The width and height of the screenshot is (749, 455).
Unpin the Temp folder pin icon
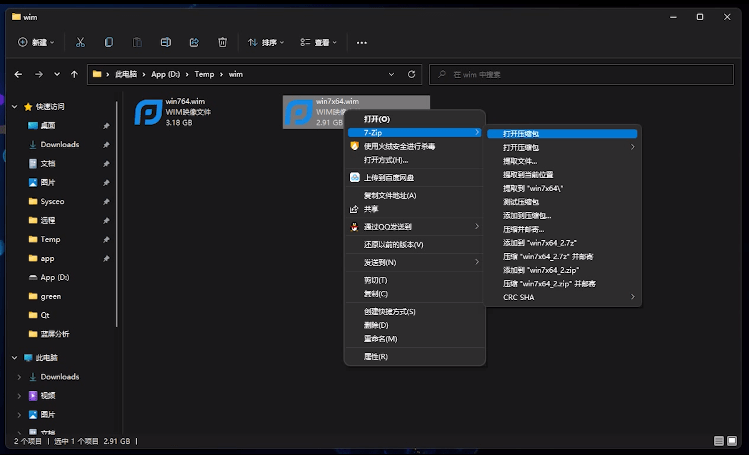click(x=106, y=240)
